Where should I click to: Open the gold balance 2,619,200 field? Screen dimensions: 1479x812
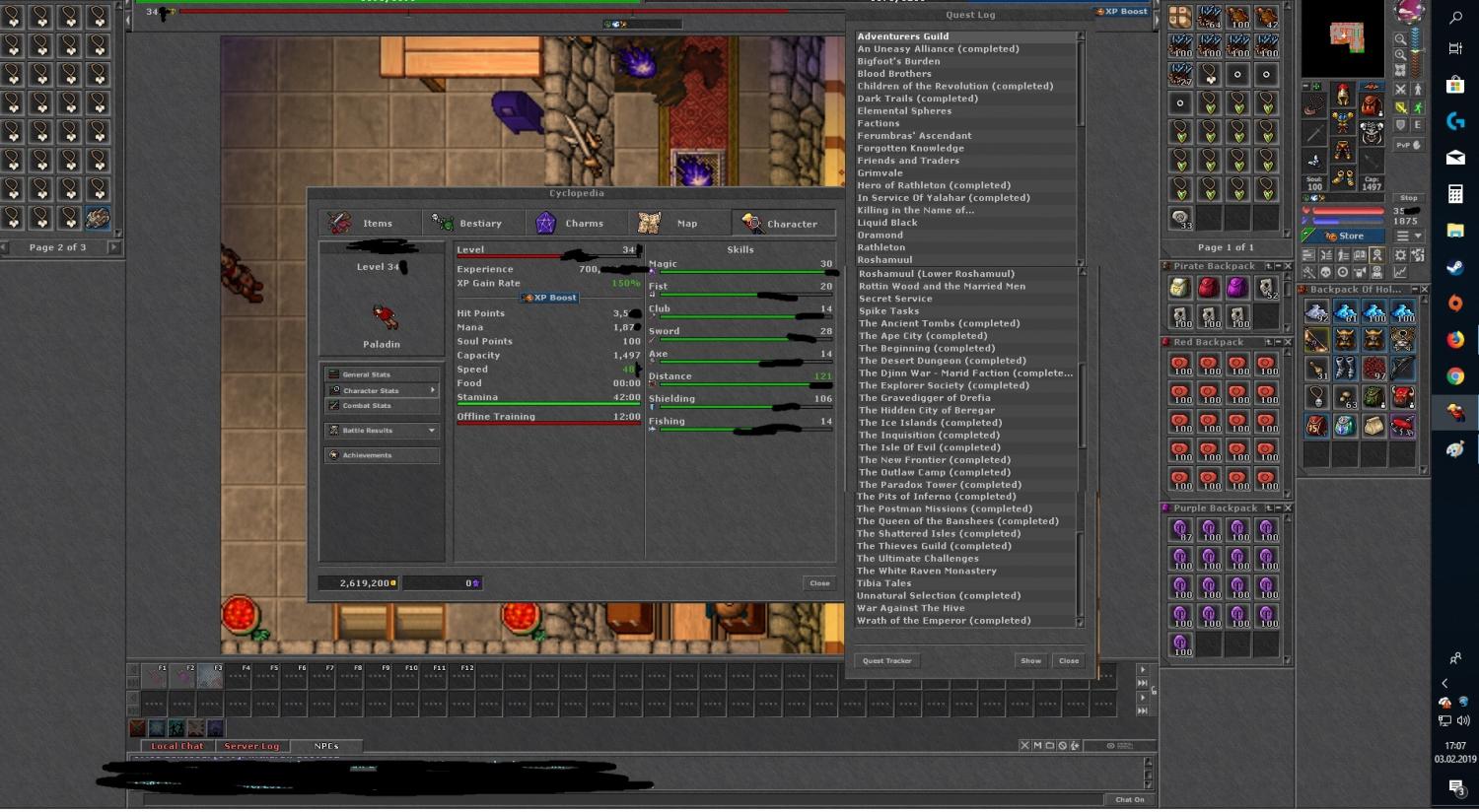pyautogui.click(x=359, y=583)
